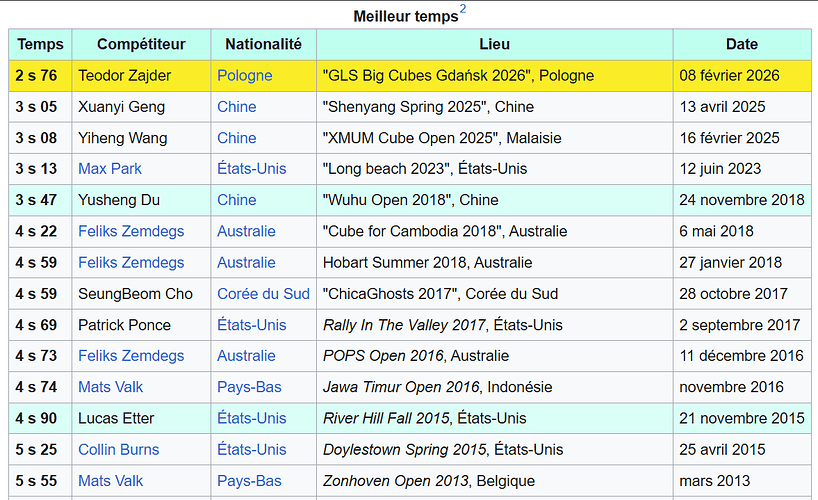This screenshot has height=500, width=818.
Task: Select the highlighted 2 s 76 record cell
Action: click(40, 76)
